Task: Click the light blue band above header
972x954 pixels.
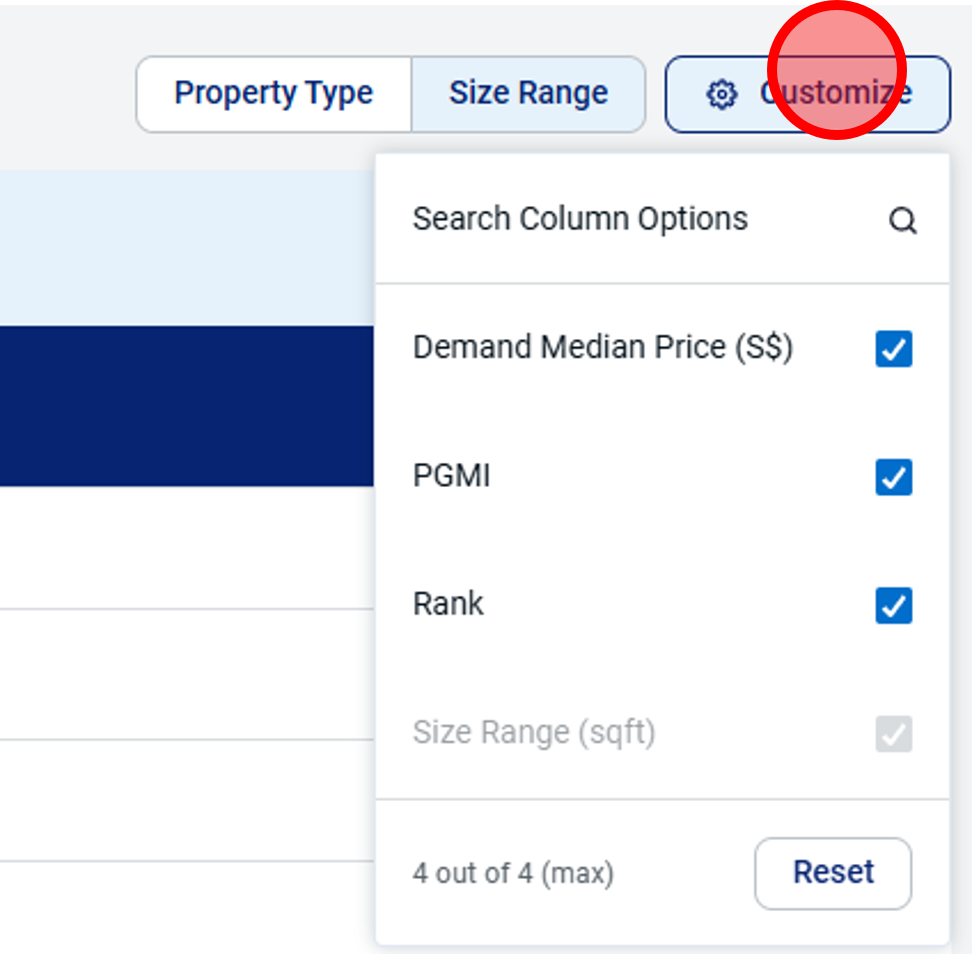Action: pos(187,248)
